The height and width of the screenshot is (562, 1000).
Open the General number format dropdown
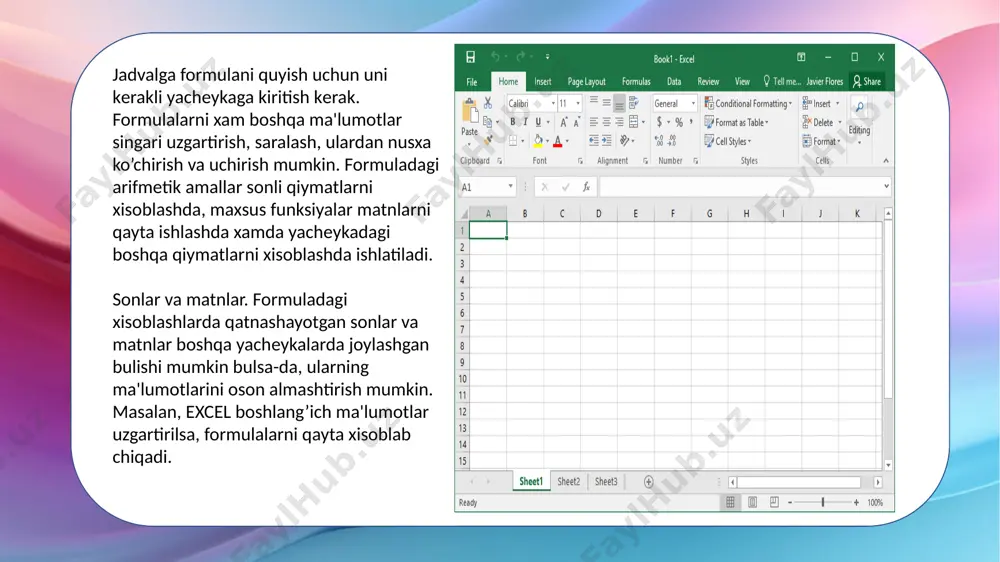(x=693, y=103)
